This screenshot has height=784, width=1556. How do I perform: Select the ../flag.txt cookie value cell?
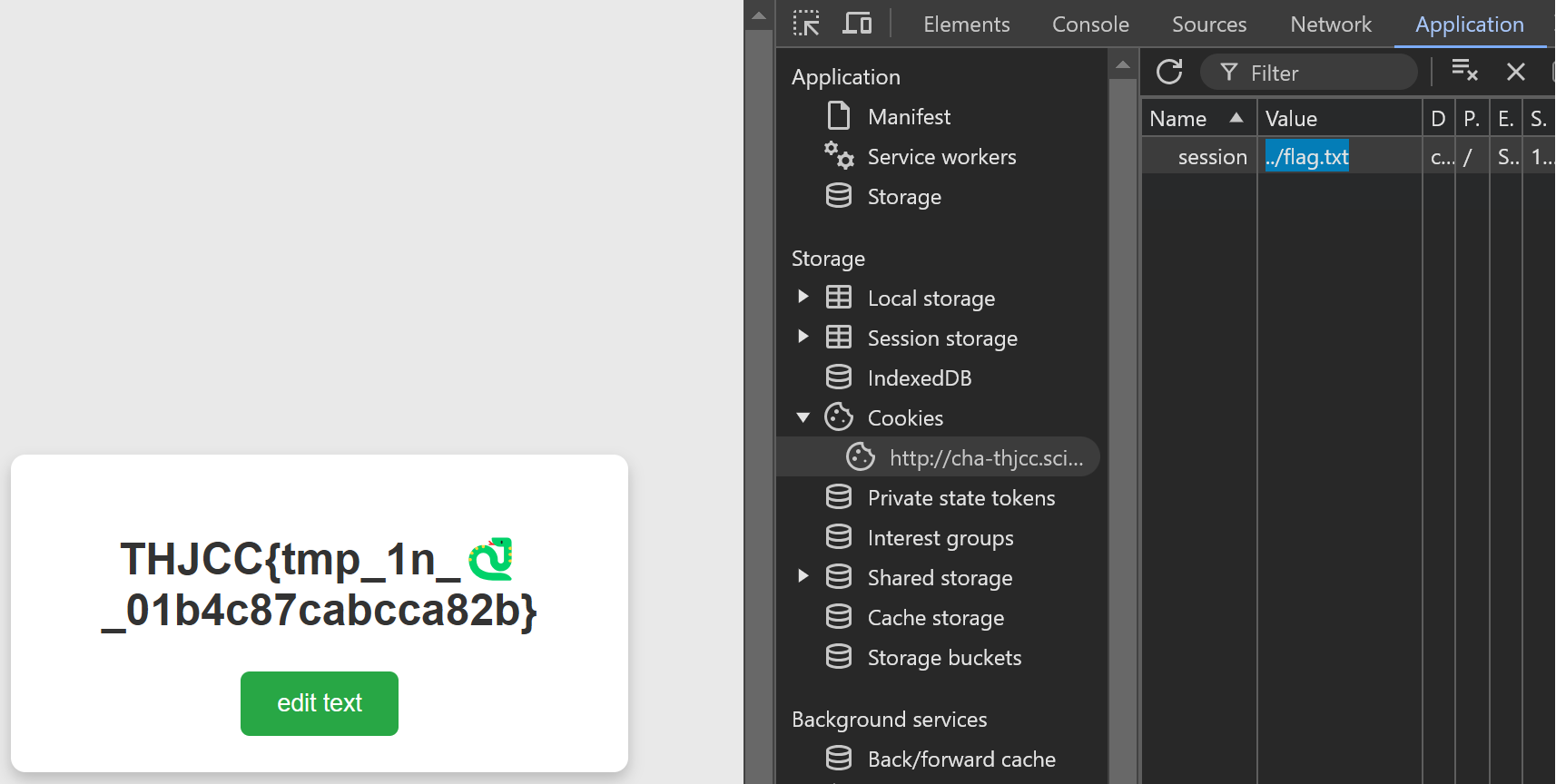(1307, 157)
